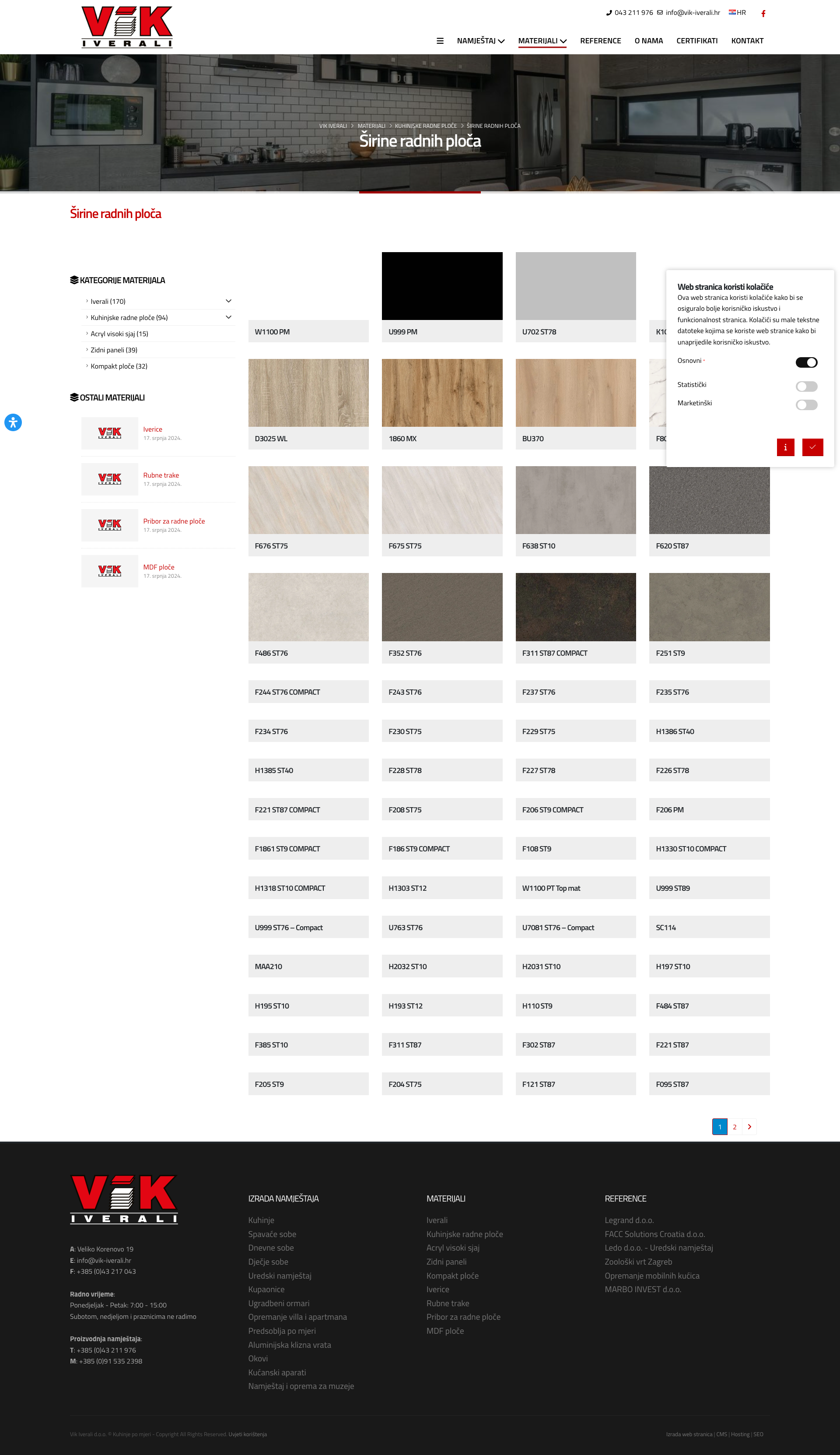Enable the Statistički cookies switch
Image resolution: width=840 pixels, height=1455 pixels.
tap(806, 386)
